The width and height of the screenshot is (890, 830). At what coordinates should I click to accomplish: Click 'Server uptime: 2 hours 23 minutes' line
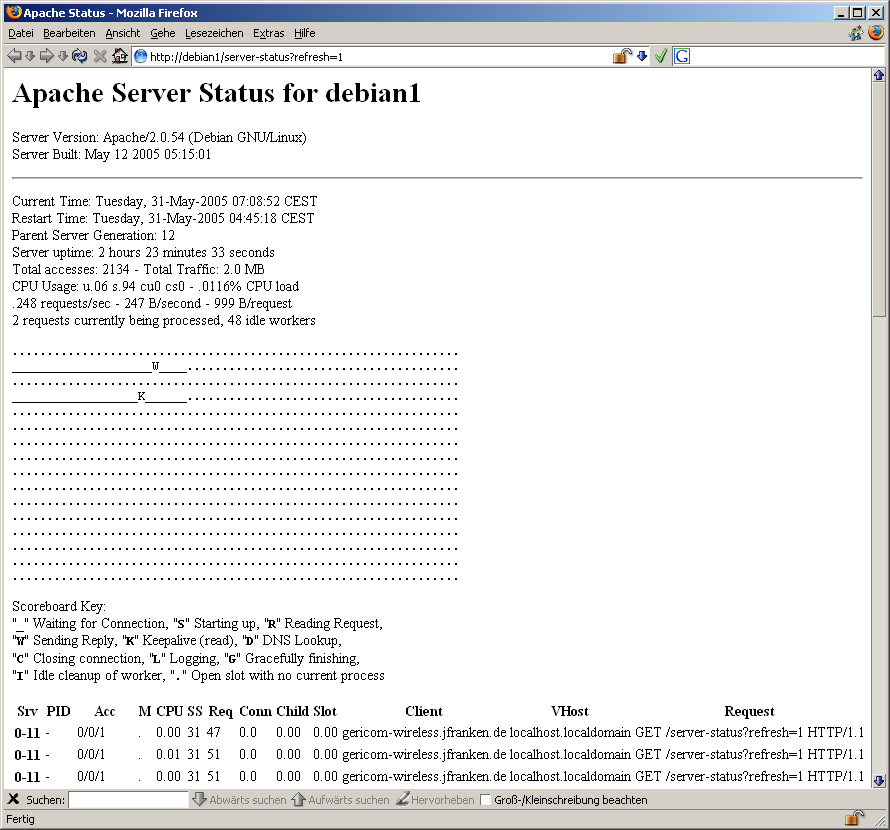pos(144,253)
